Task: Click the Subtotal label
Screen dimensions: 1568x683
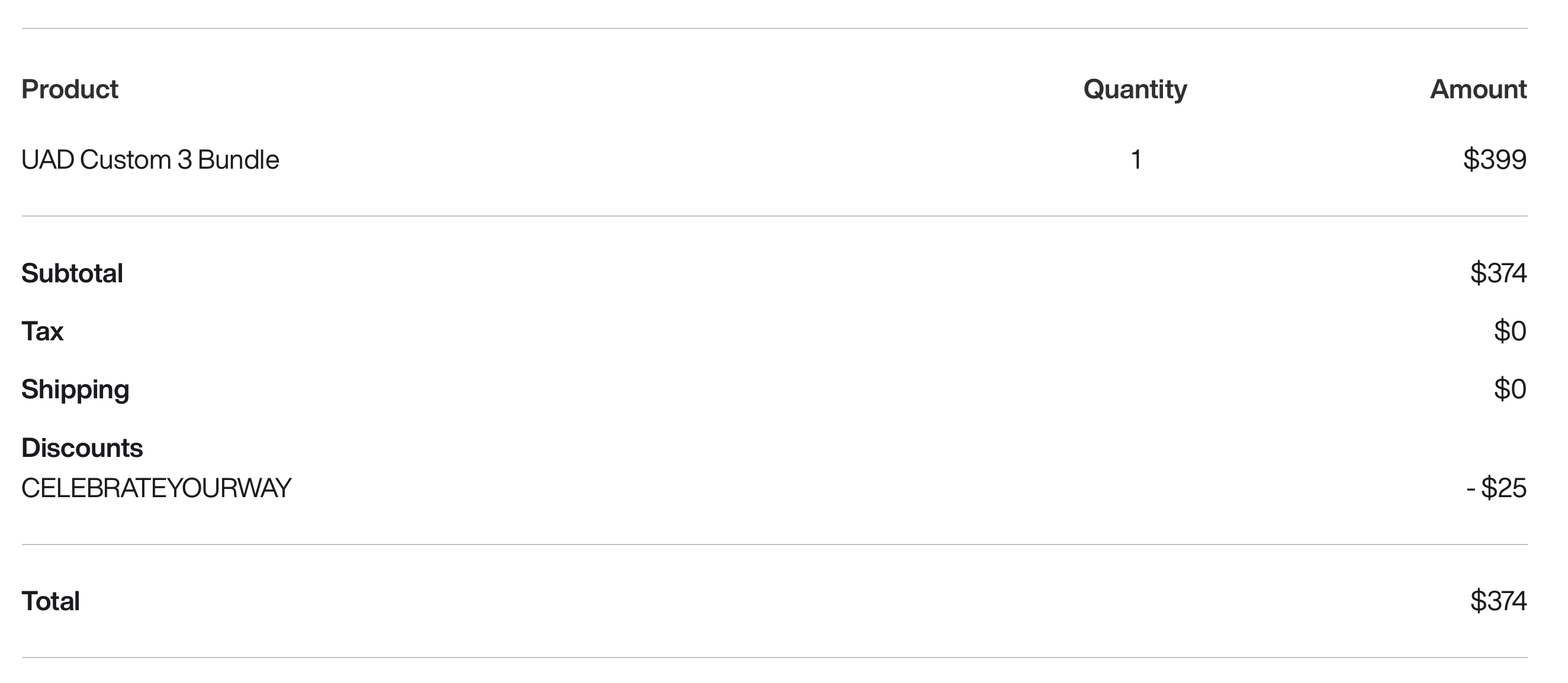Action: pyautogui.click(x=72, y=273)
